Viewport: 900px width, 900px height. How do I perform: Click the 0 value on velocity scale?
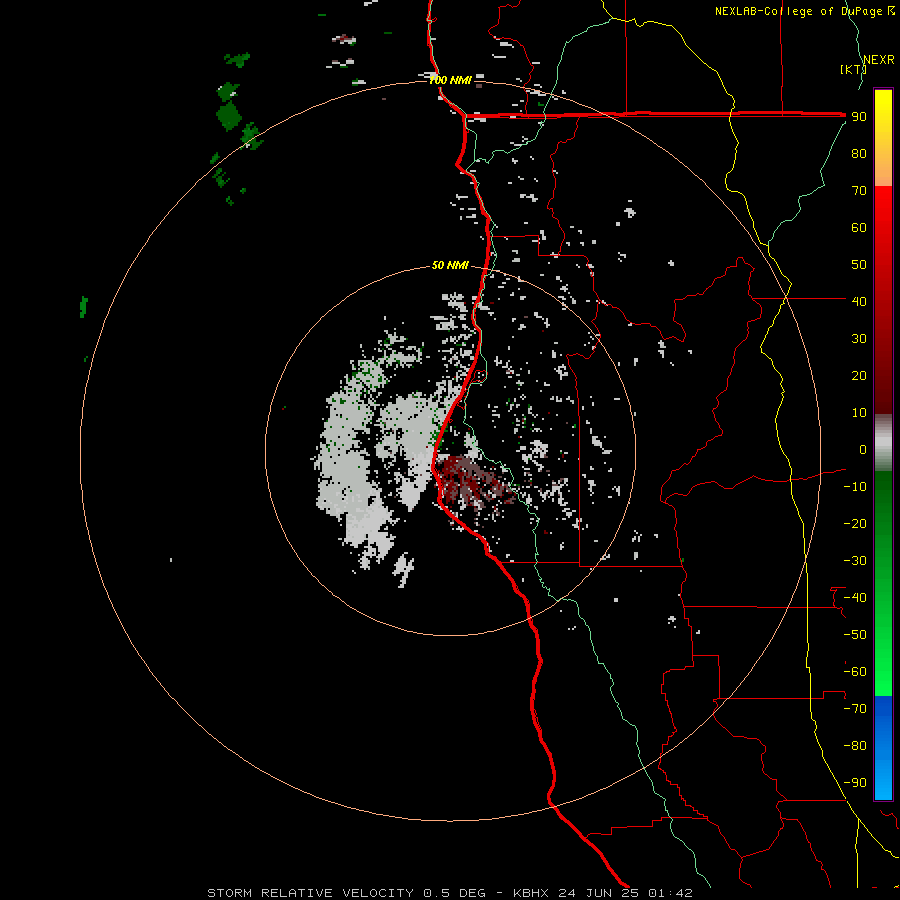click(x=863, y=449)
